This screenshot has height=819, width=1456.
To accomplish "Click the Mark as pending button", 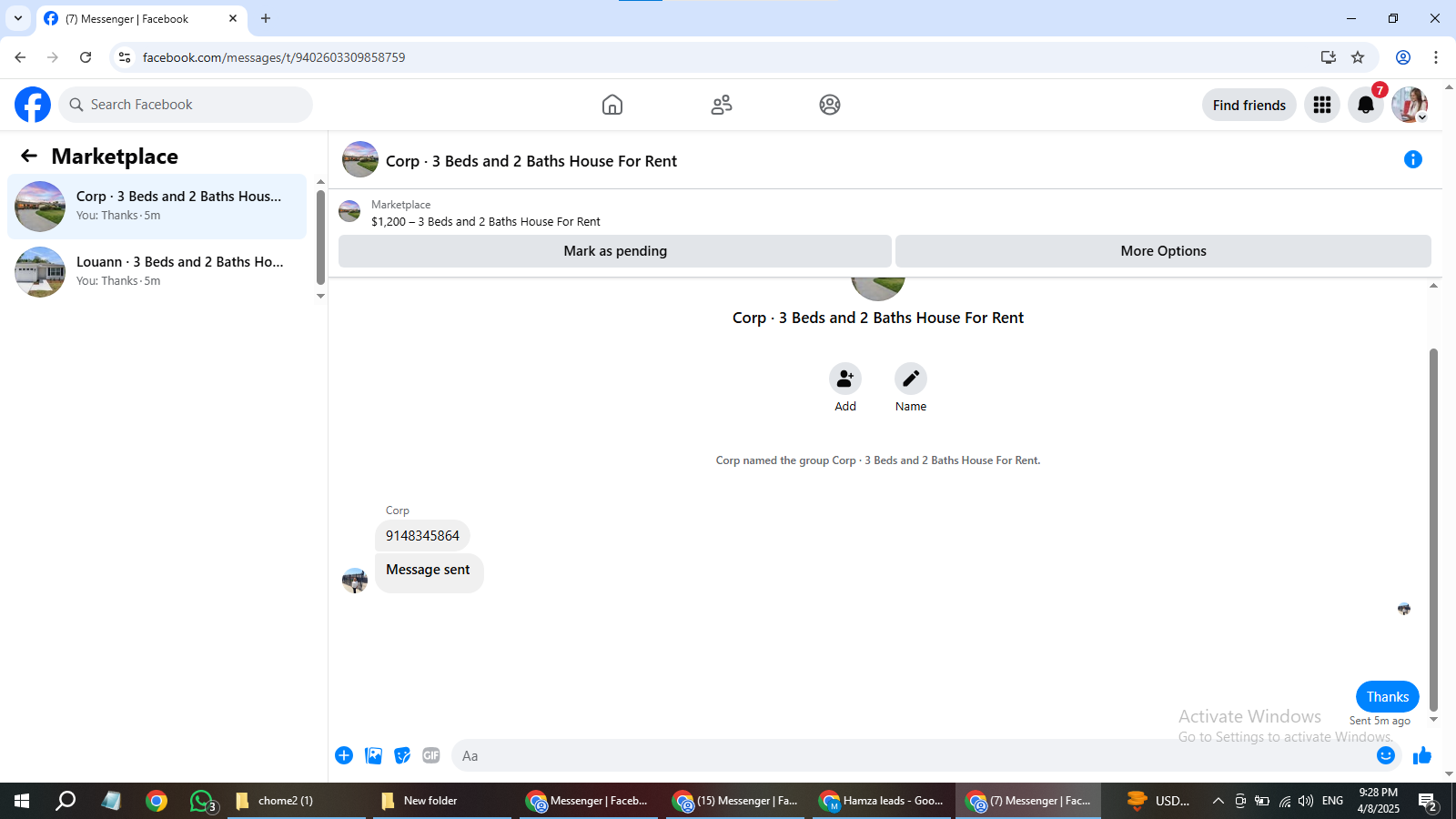I will coord(615,251).
